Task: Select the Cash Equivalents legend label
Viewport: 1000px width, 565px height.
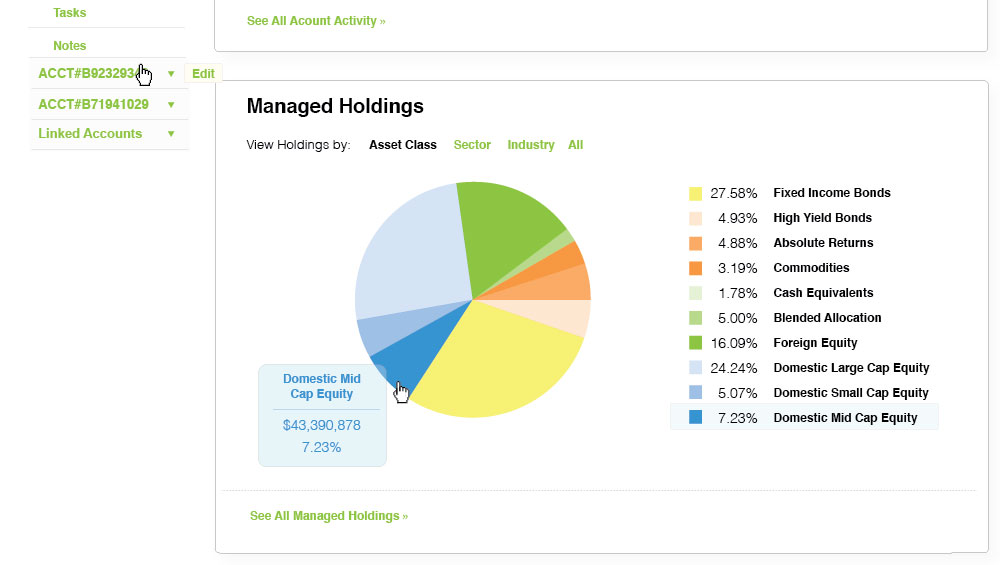Action: click(823, 293)
